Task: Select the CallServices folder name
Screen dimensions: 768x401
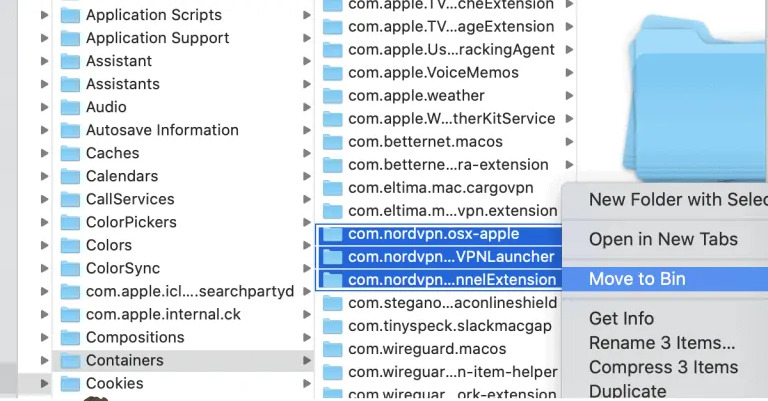Action: (130, 199)
